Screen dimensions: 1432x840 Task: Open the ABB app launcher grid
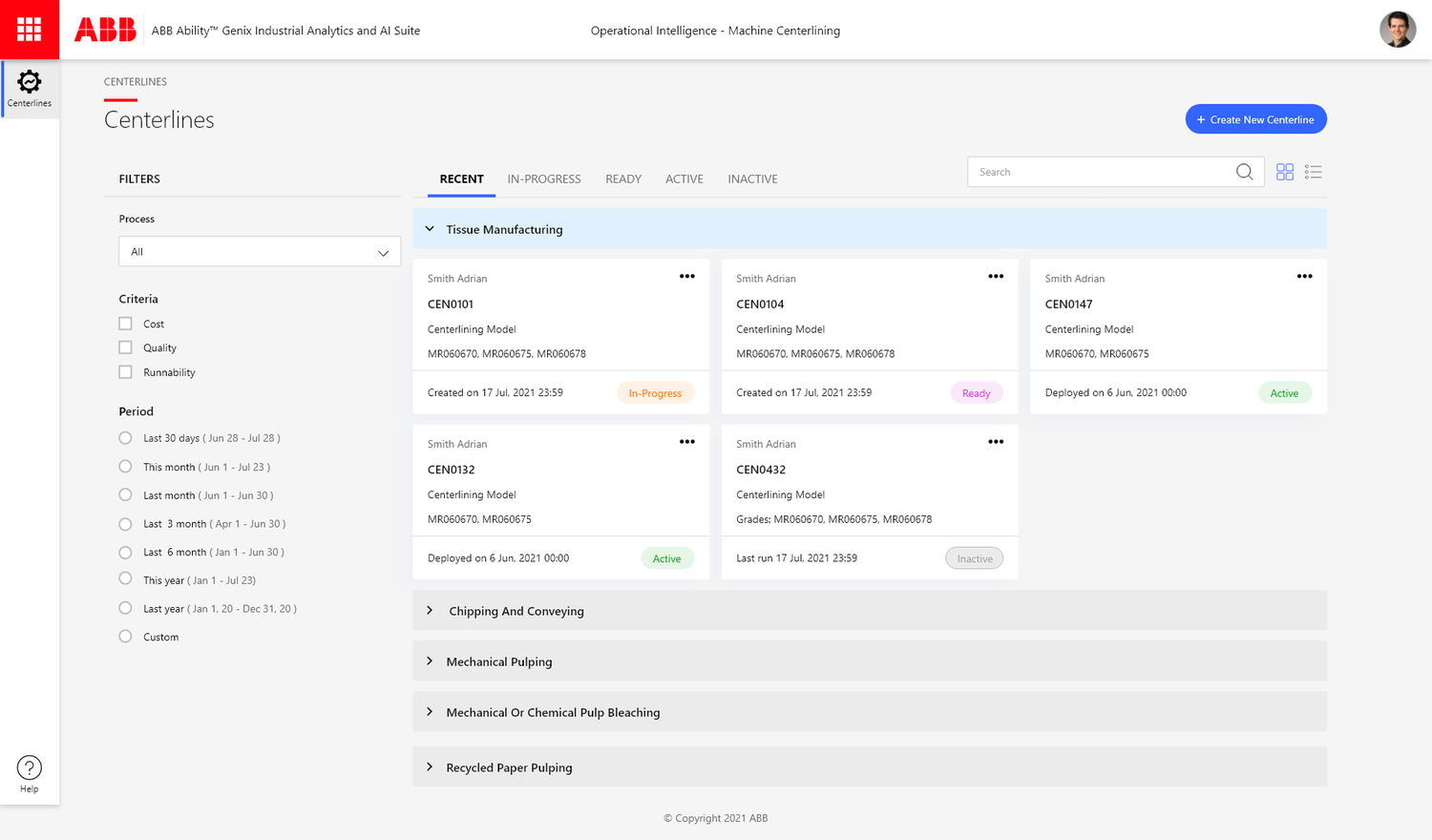point(29,29)
